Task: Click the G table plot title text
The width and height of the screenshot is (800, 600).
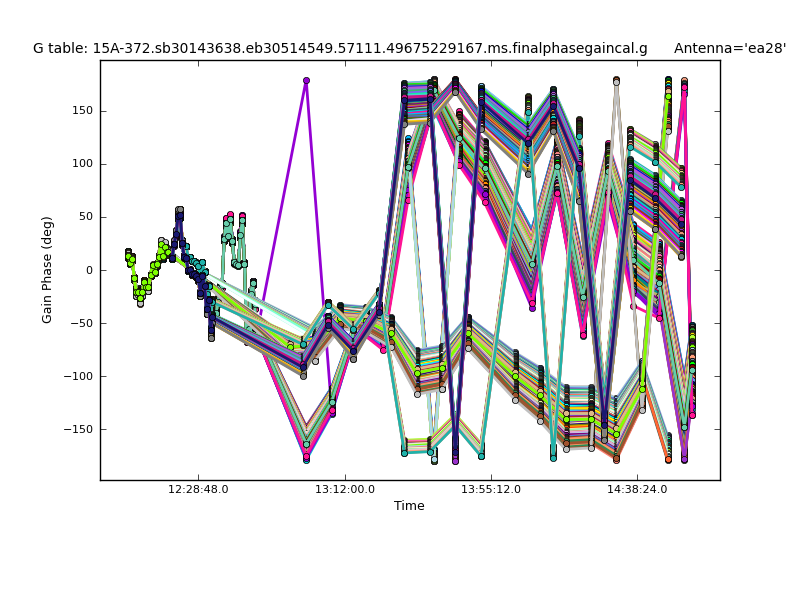Action: click(340, 48)
